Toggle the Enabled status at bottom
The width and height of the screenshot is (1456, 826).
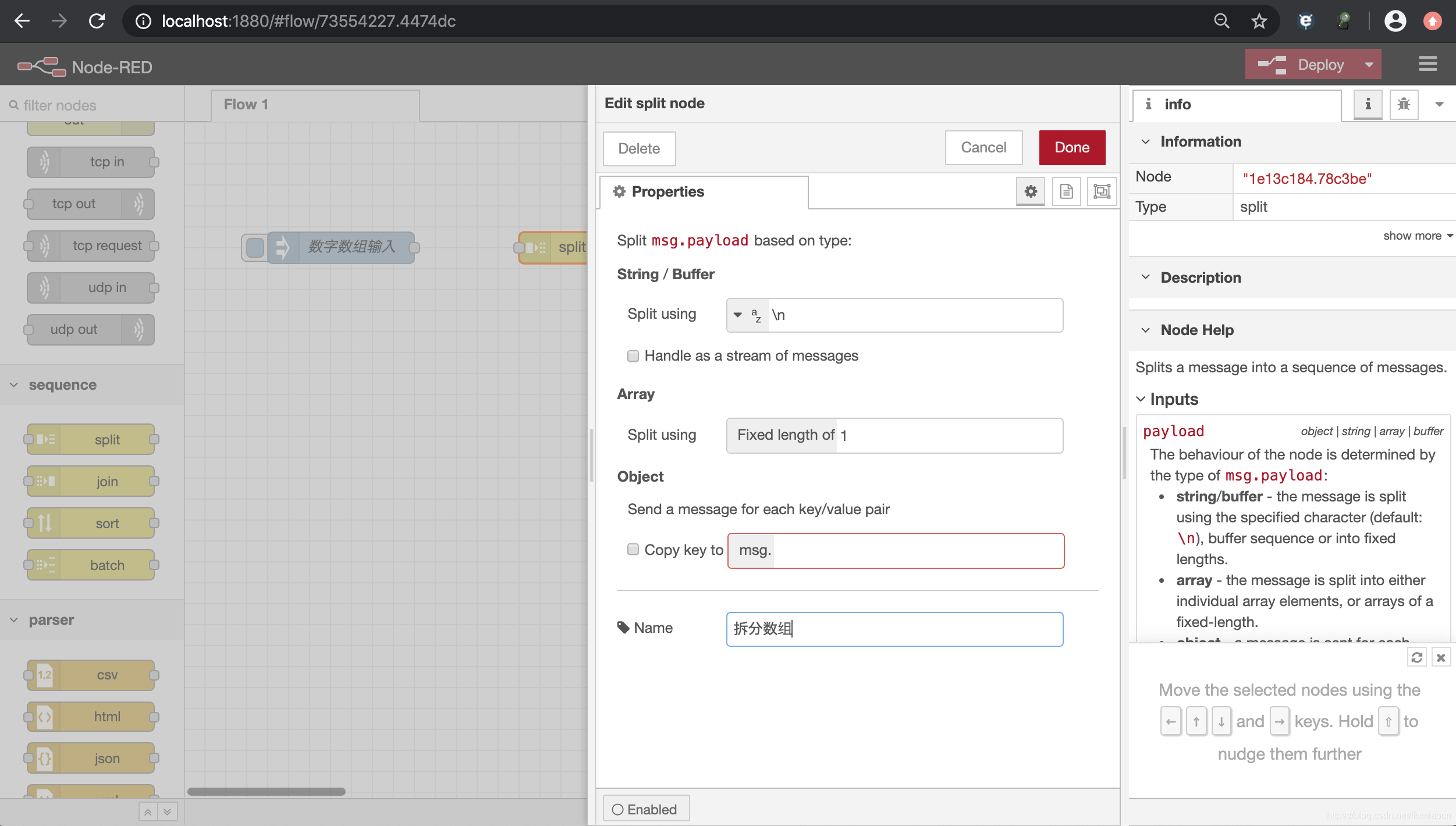(644, 809)
